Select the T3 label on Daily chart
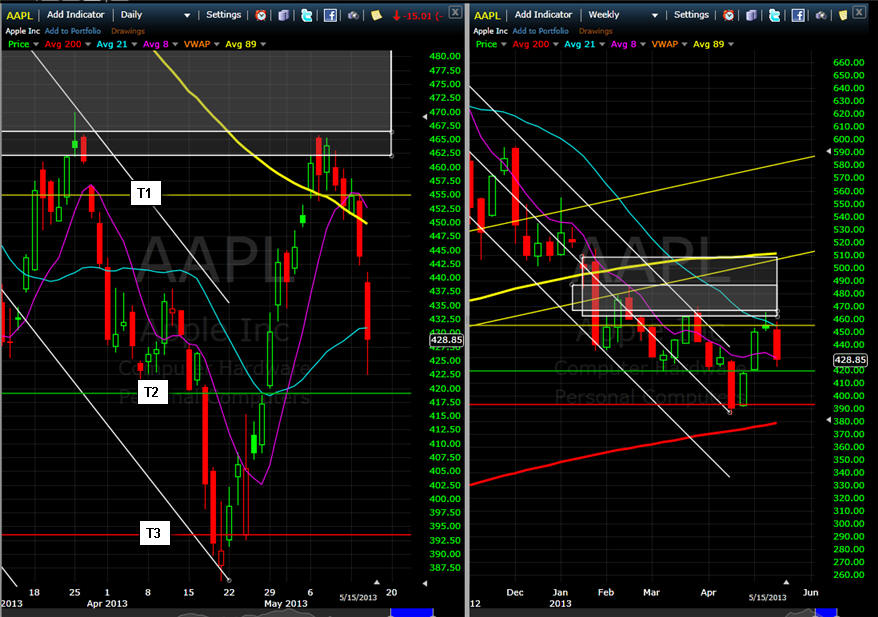The image size is (878, 617). click(154, 533)
